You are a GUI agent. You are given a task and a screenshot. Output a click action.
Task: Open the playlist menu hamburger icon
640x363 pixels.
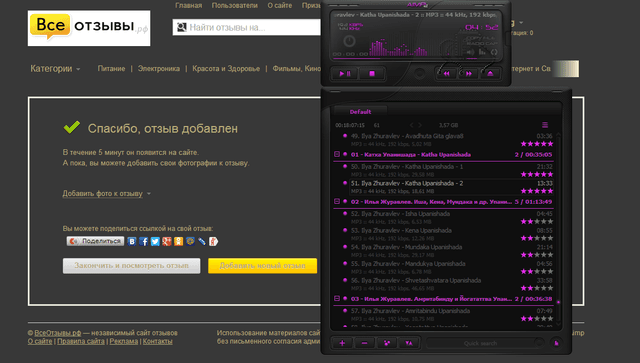[x=545, y=125]
